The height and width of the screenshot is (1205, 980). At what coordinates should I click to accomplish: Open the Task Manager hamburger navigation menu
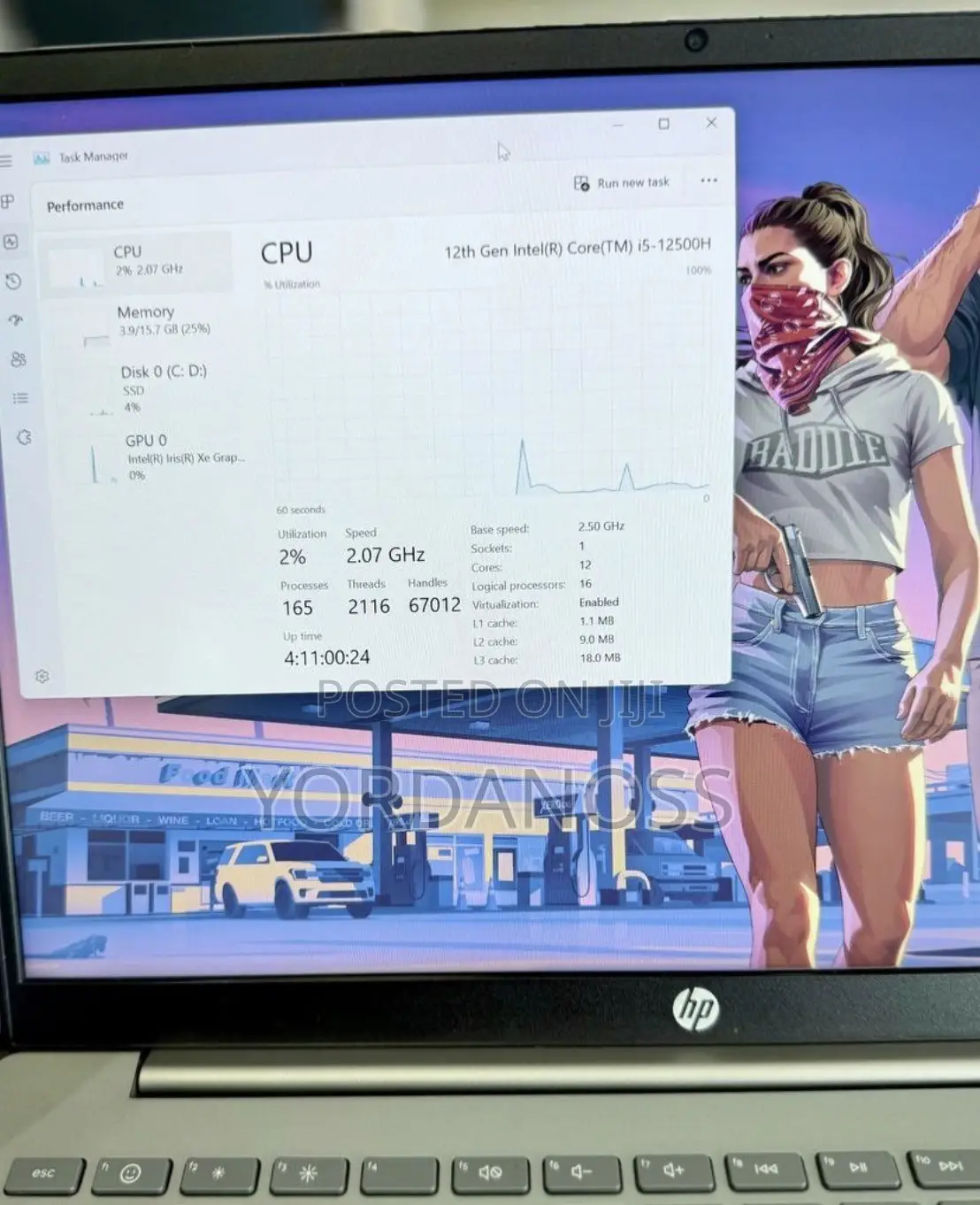click(5, 161)
